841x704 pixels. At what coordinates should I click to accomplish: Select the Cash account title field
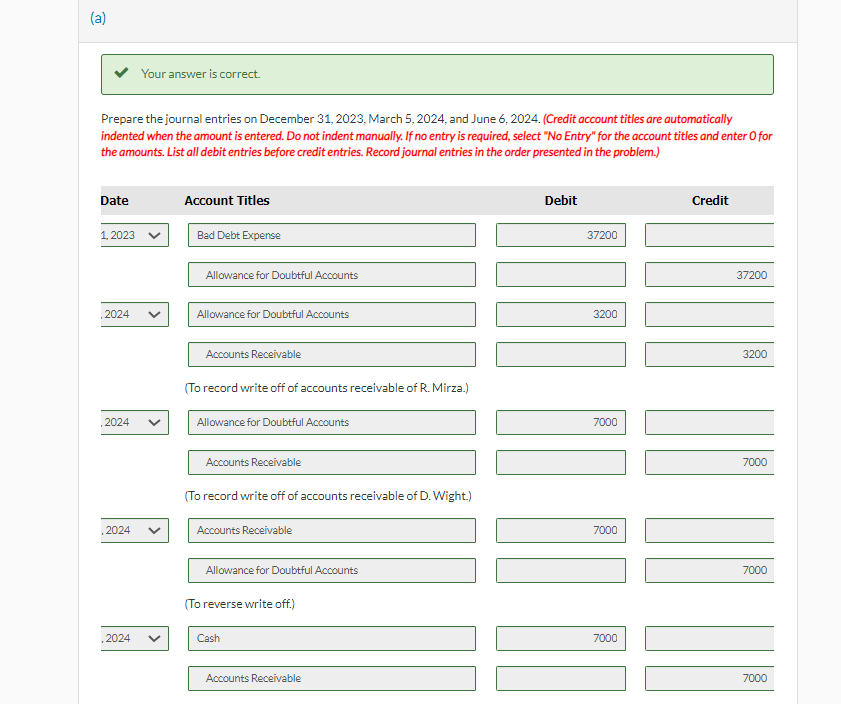tap(331, 638)
